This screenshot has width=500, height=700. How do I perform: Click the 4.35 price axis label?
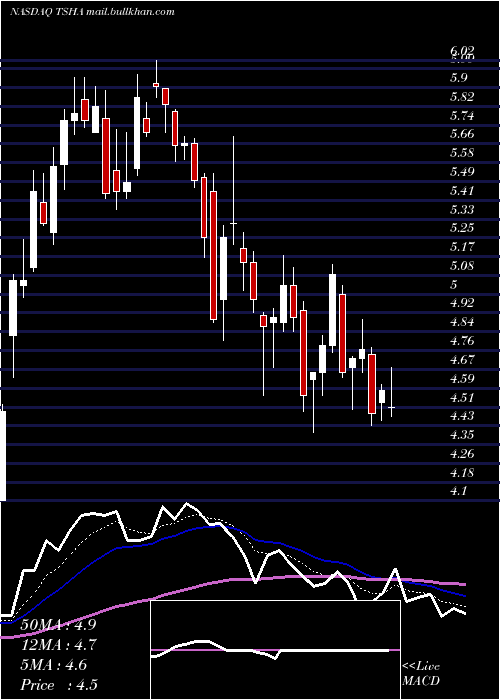coord(462,434)
